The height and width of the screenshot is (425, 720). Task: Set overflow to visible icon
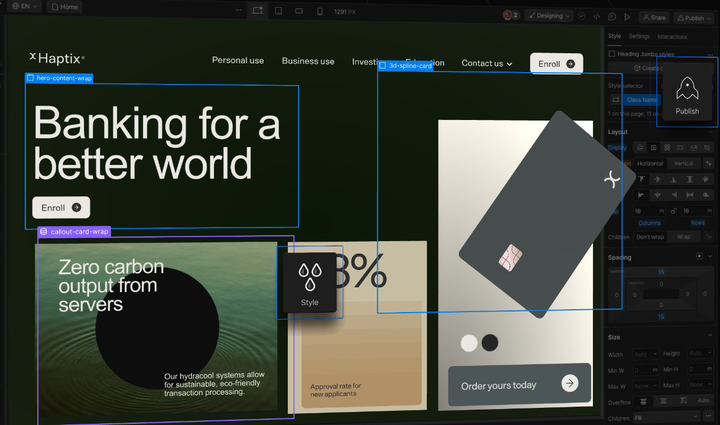pyautogui.click(x=643, y=402)
